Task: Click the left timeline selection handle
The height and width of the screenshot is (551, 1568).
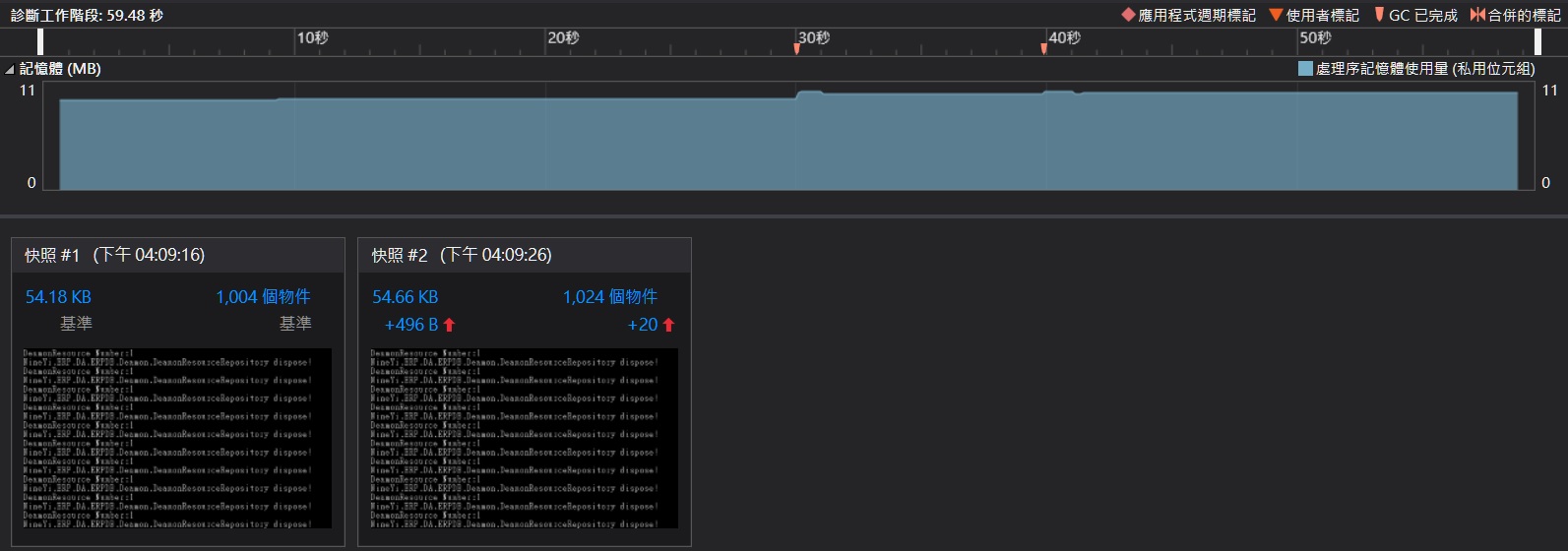Action: click(40, 41)
